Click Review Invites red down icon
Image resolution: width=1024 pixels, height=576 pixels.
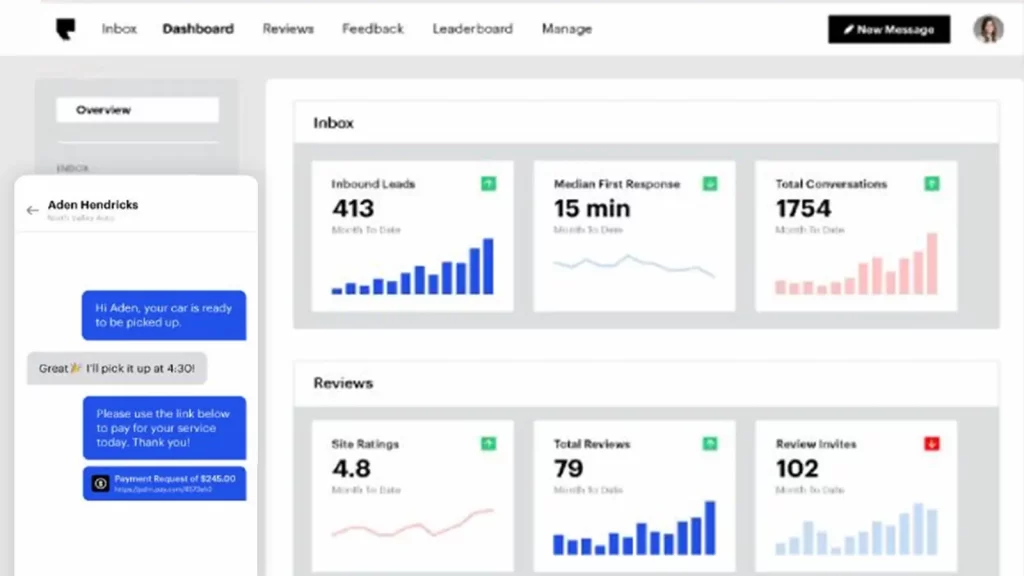click(x=931, y=443)
